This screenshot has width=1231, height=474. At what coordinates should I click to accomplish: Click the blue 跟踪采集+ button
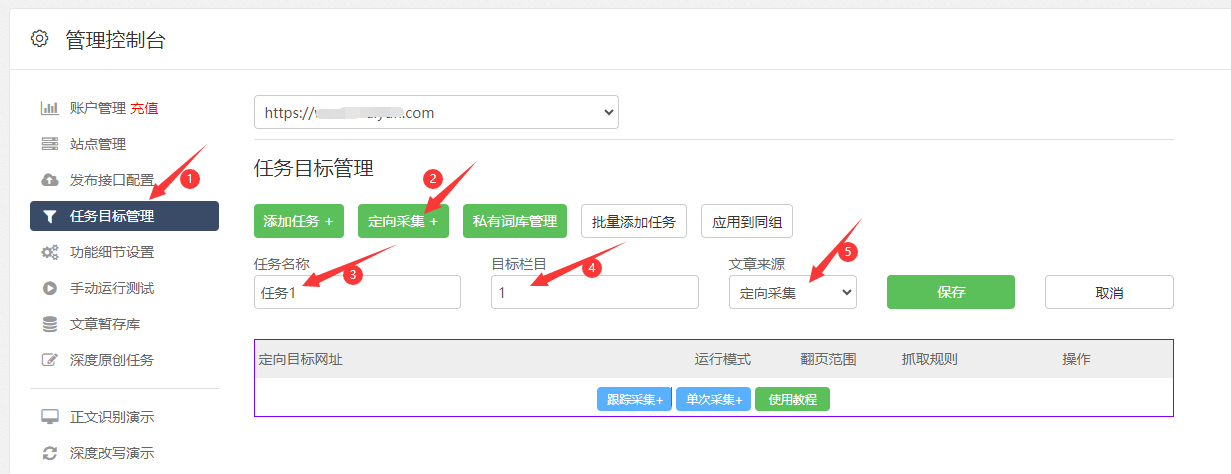coord(634,399)
